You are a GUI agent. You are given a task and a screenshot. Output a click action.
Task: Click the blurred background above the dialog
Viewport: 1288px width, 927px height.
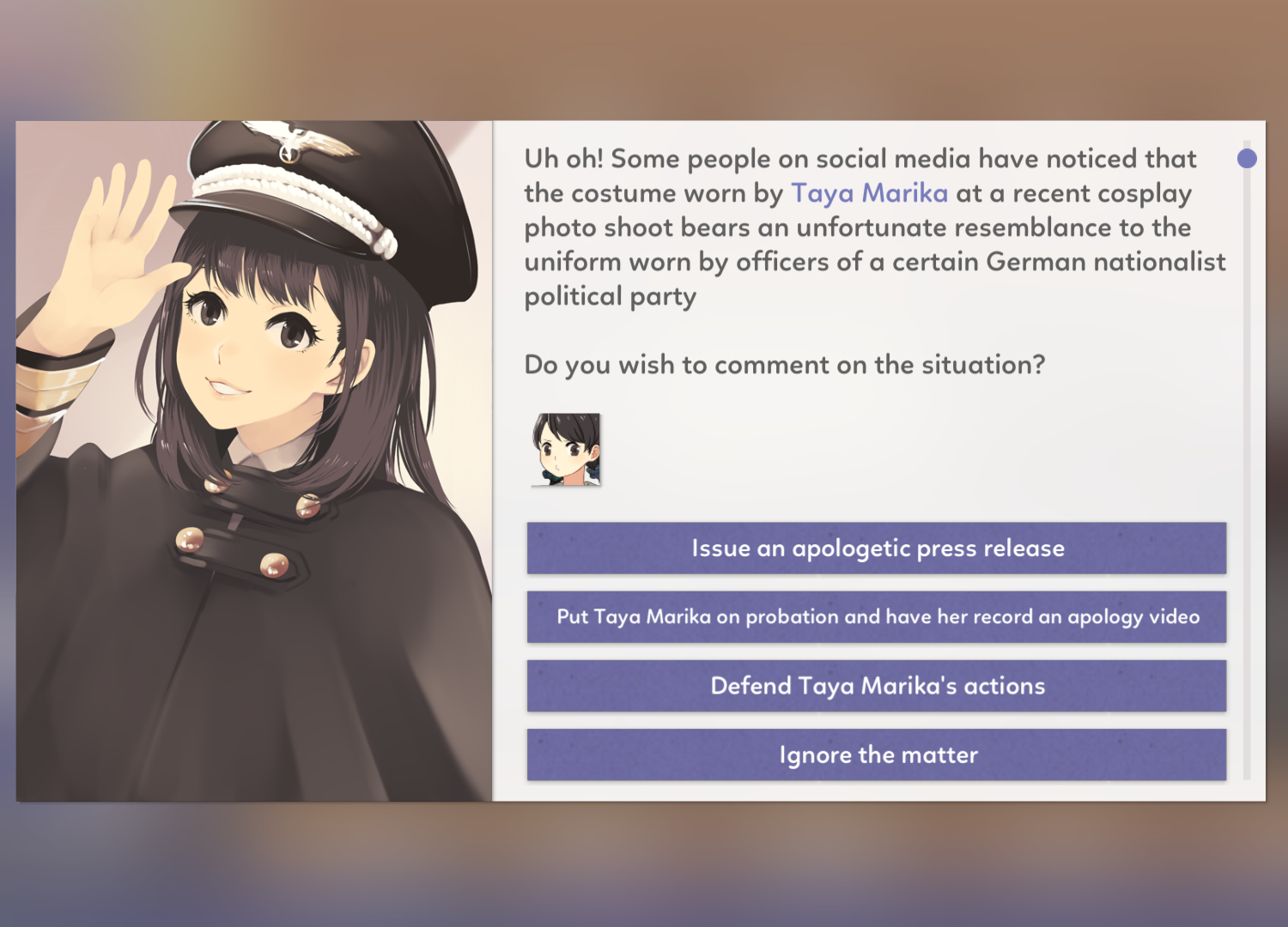pyautogui.click(x=644, y=60)
